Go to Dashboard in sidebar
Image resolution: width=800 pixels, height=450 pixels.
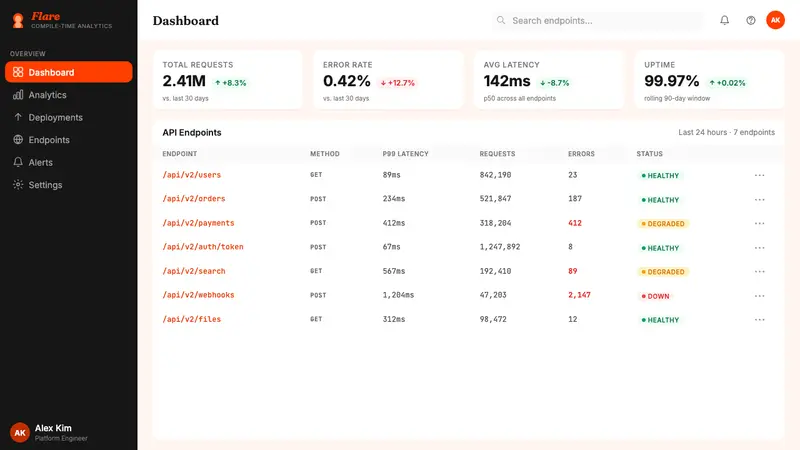(68, 72)
